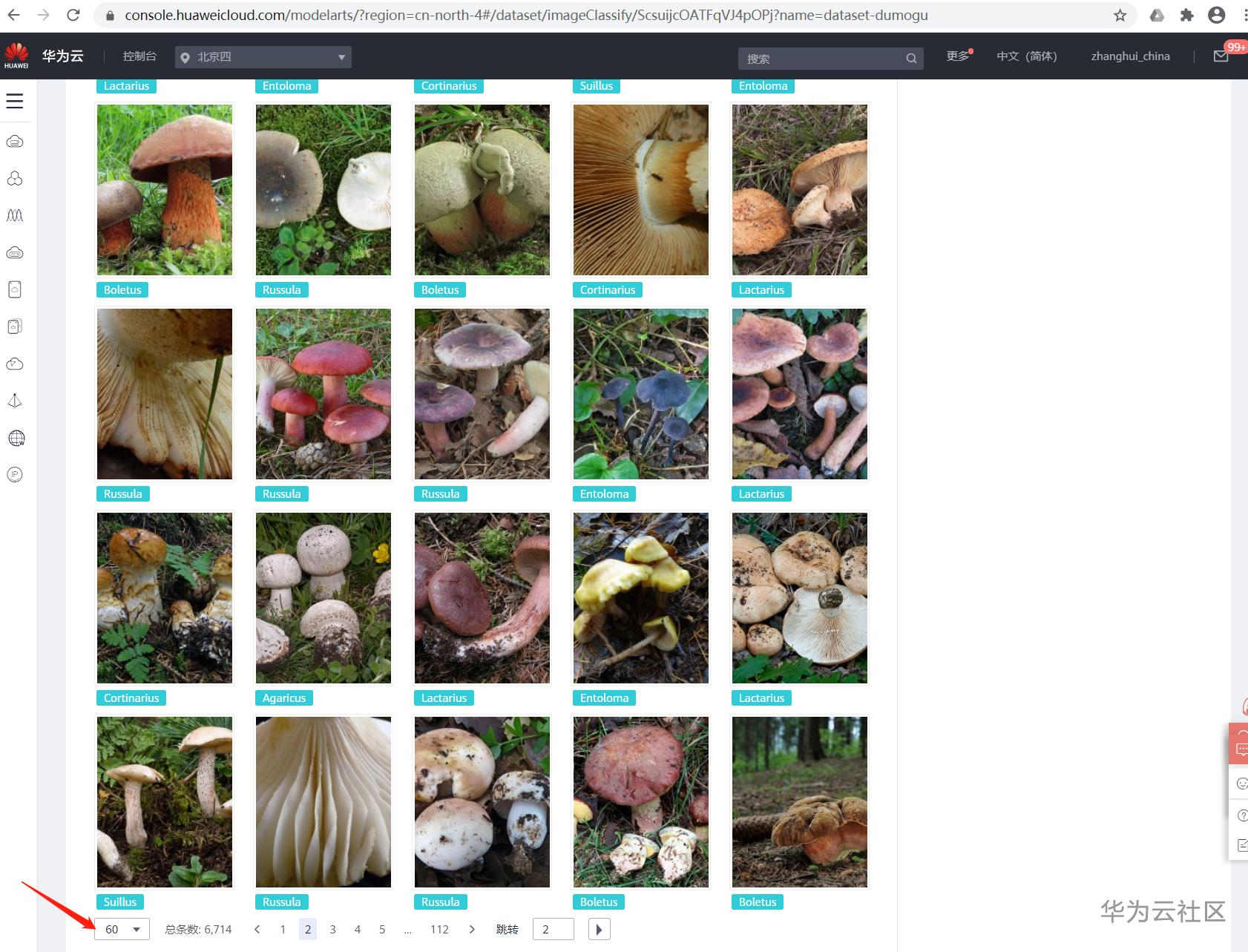Viewport: 1248px width, 952px height.
Task: Click the go-to-page arrow button after 跳转
Action: 599,929
